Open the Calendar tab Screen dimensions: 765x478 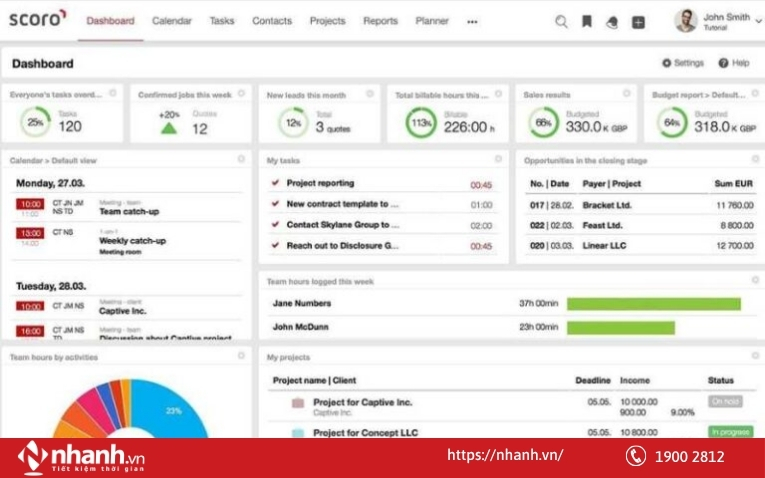[172, 21]
